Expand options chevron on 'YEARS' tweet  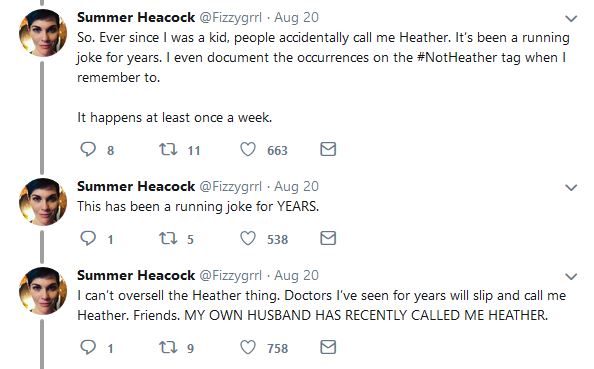571,187
